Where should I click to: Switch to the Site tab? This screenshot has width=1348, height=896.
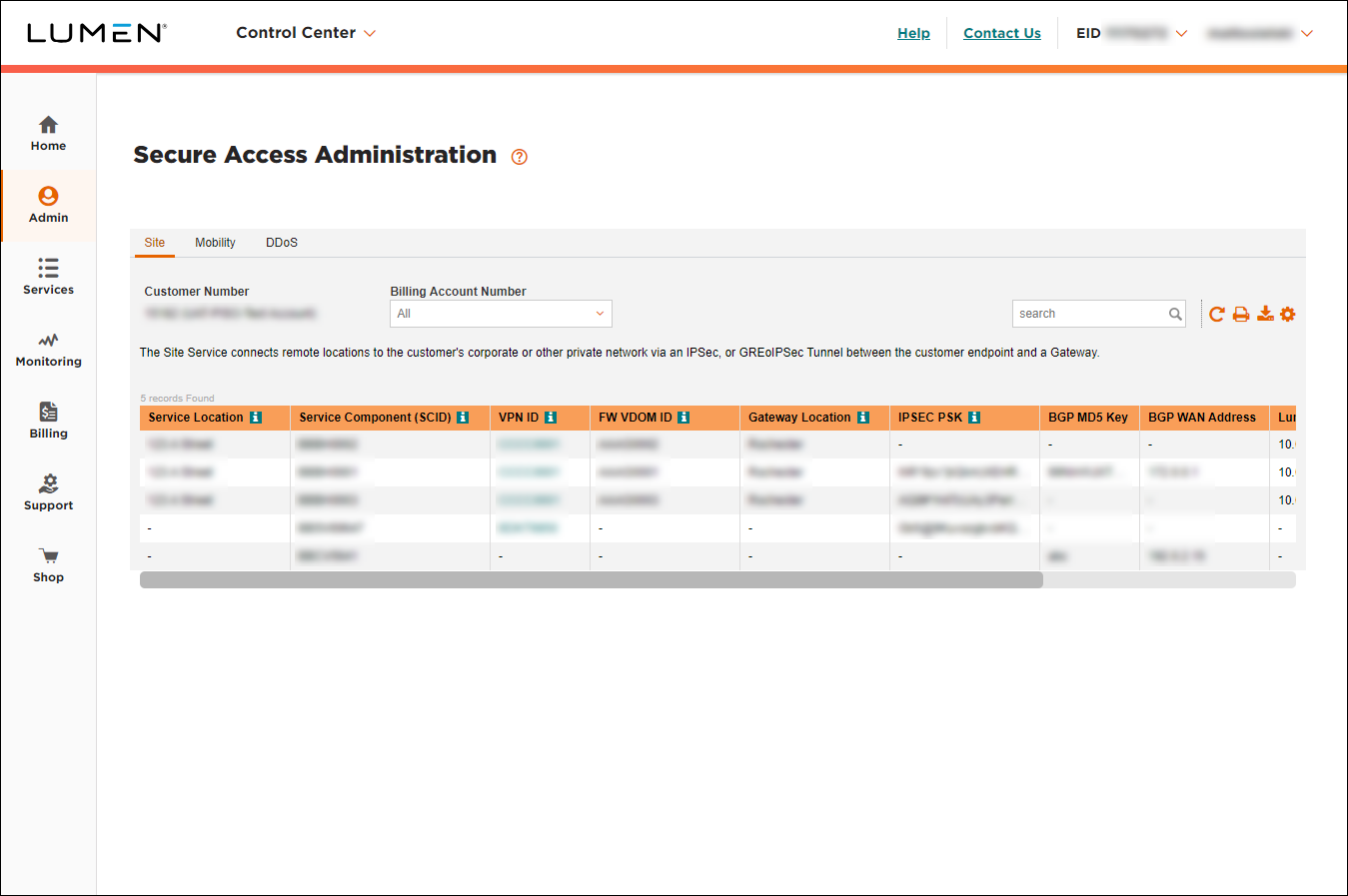pyautogui.click(x=155, y=243)
